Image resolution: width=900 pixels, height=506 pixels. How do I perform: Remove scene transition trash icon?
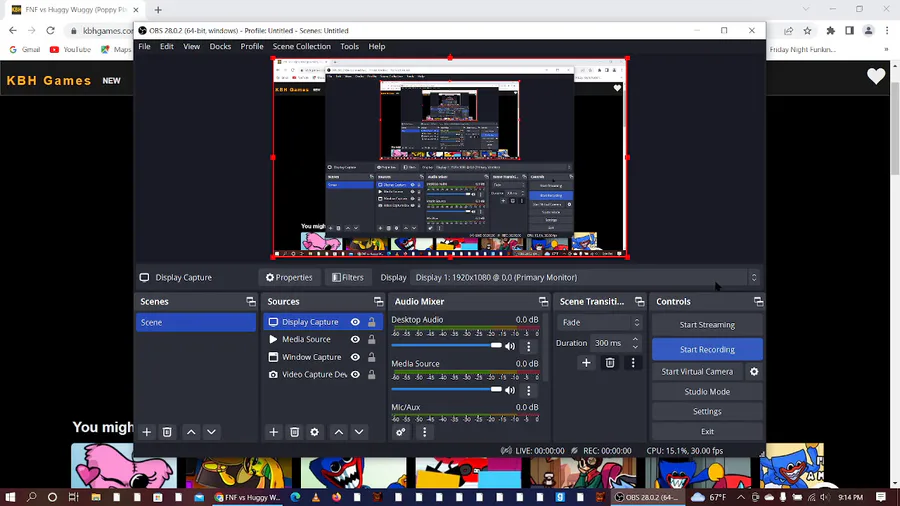click(x=610, y=363)
